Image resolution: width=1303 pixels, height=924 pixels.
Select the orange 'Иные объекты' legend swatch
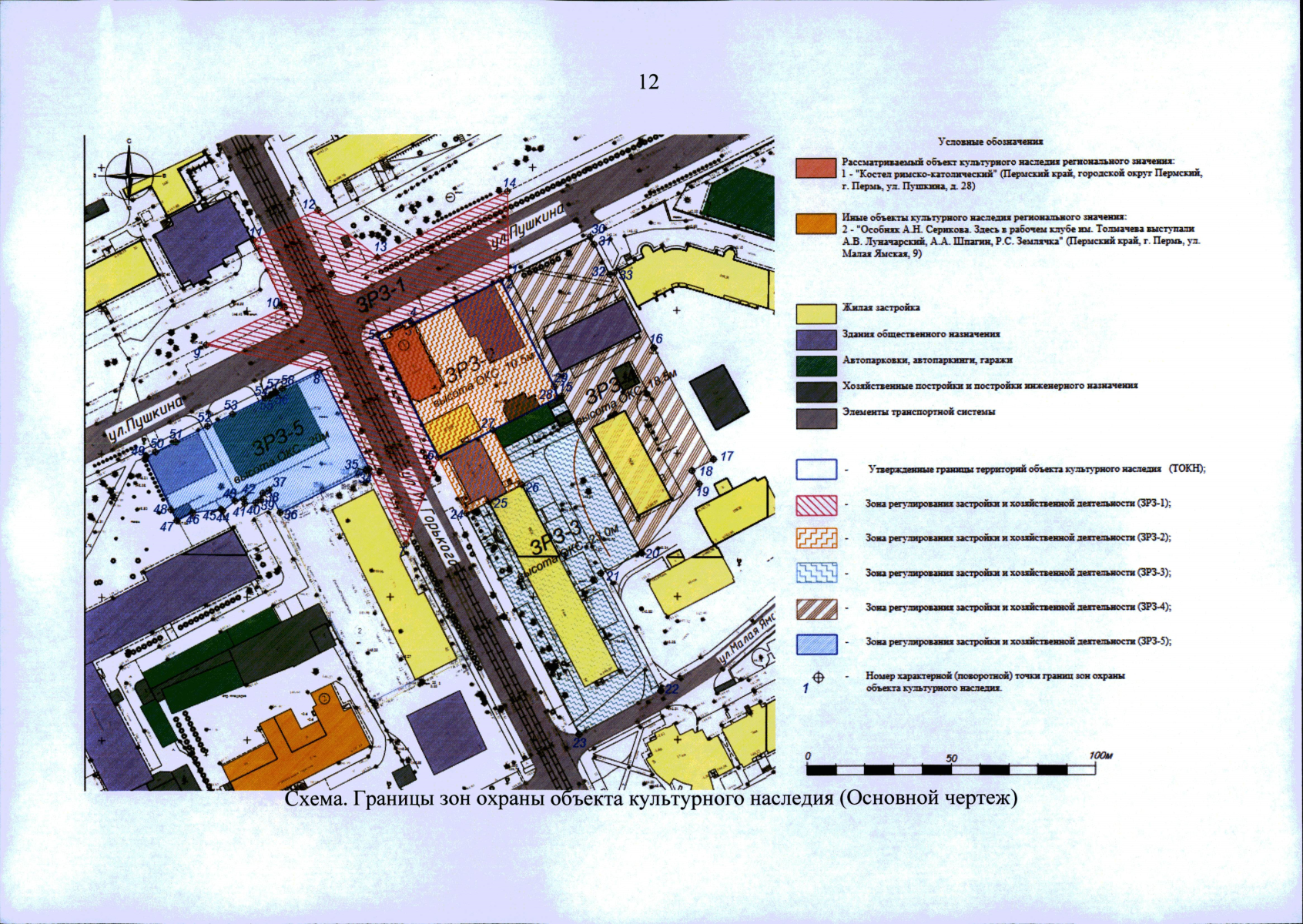pyautogui.click(x=816, y=223)
